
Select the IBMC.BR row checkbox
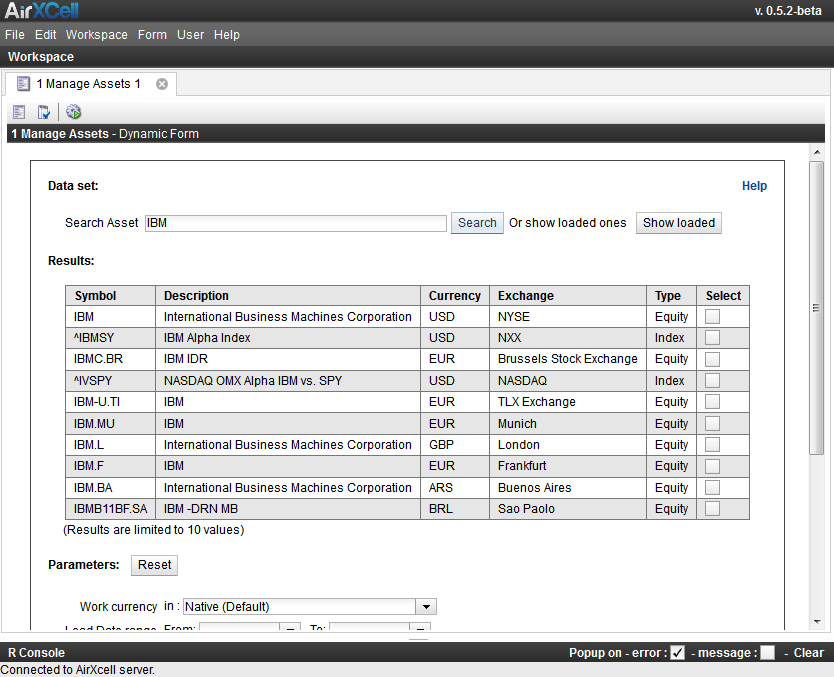tap(712, 359)
